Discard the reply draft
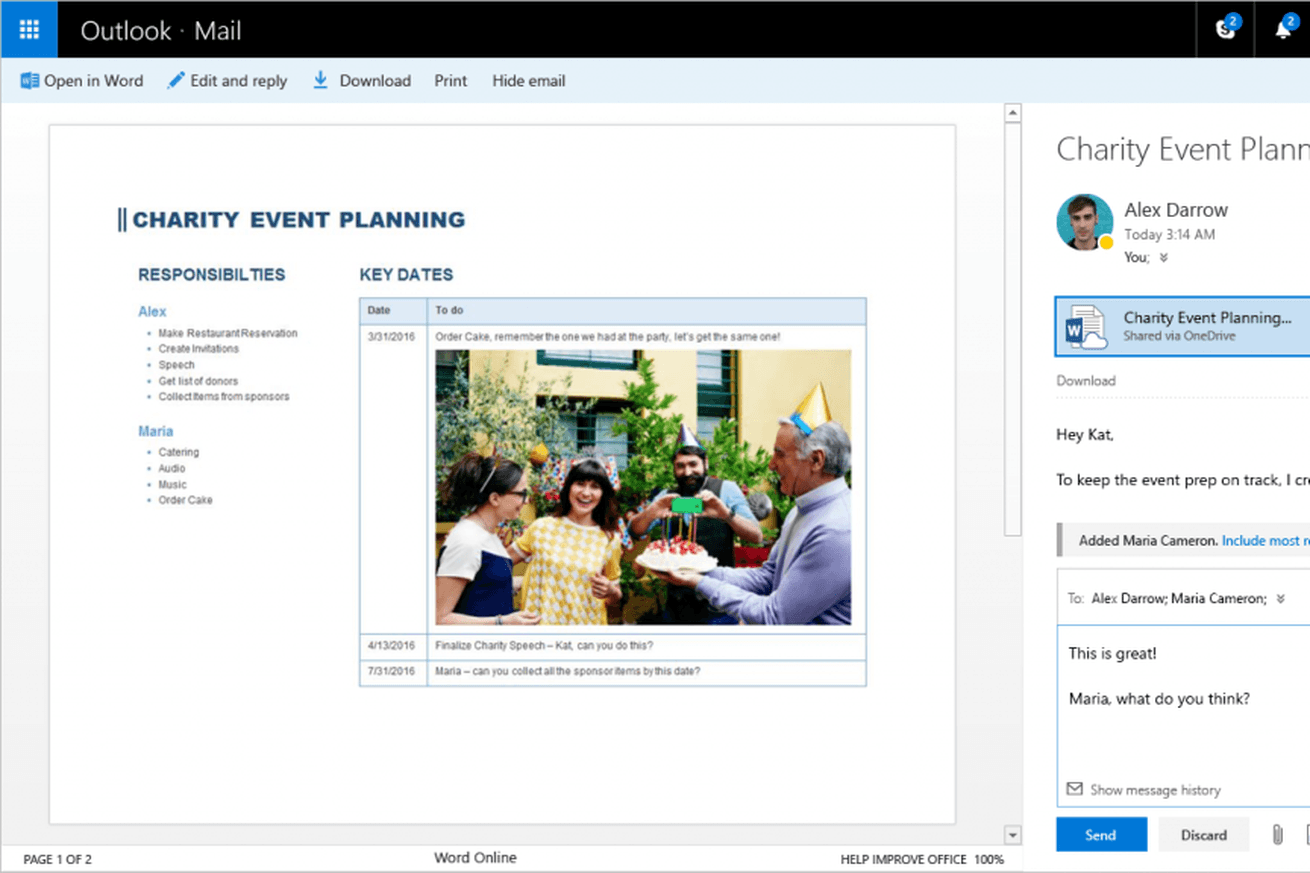Image resolution: width=1310 pixels, height=873 pixels. click(1203, 835)
